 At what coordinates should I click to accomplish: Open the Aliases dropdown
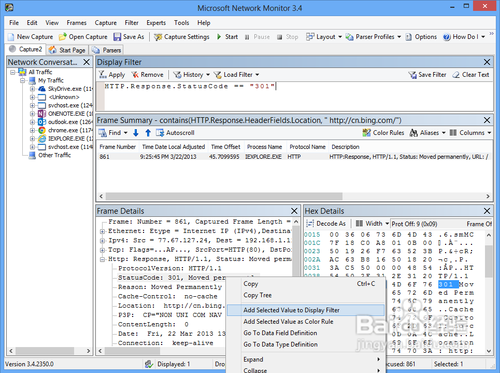pyautogui.click(x=427, y=133)
